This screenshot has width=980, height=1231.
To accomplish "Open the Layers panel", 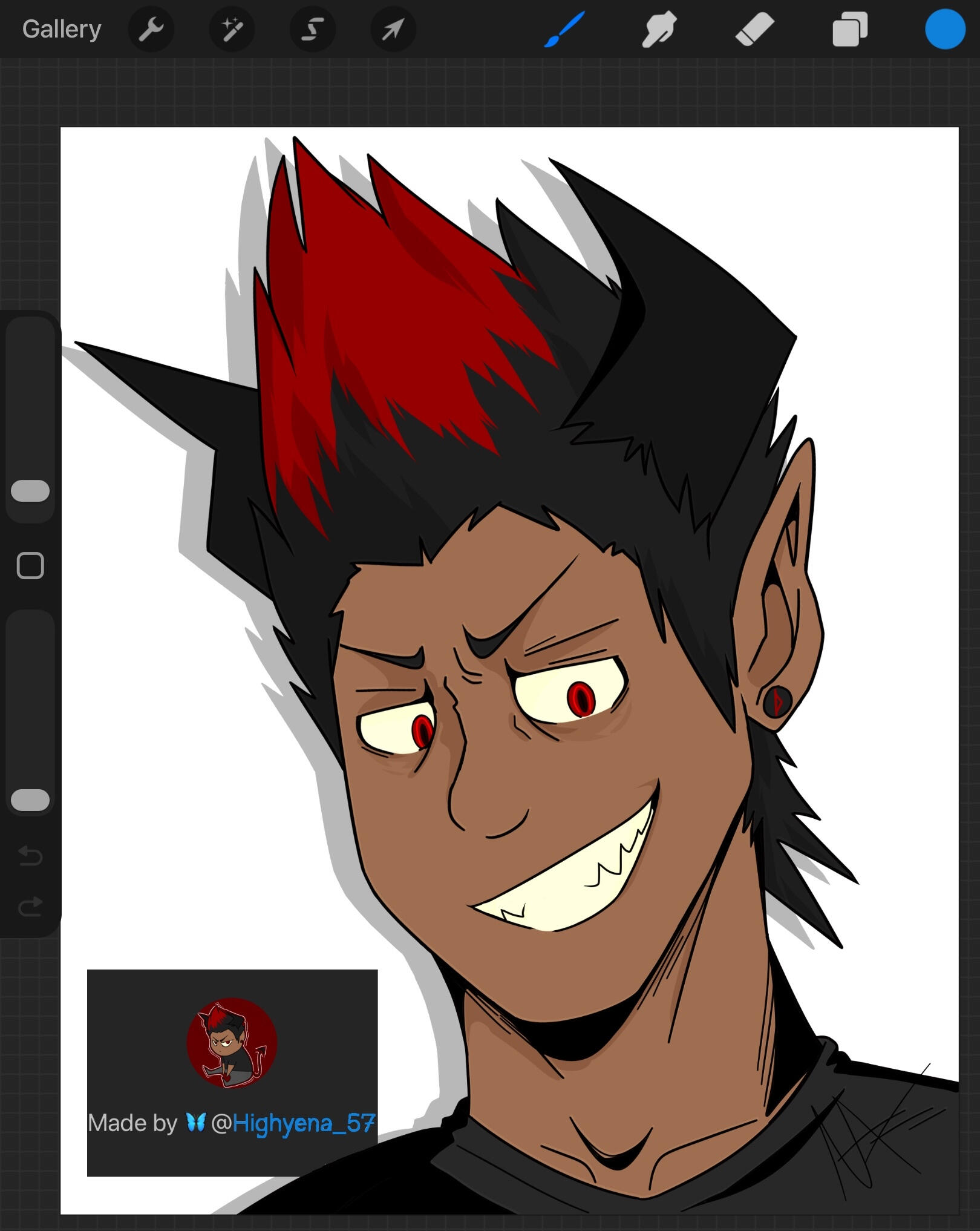I will point(849,29).
